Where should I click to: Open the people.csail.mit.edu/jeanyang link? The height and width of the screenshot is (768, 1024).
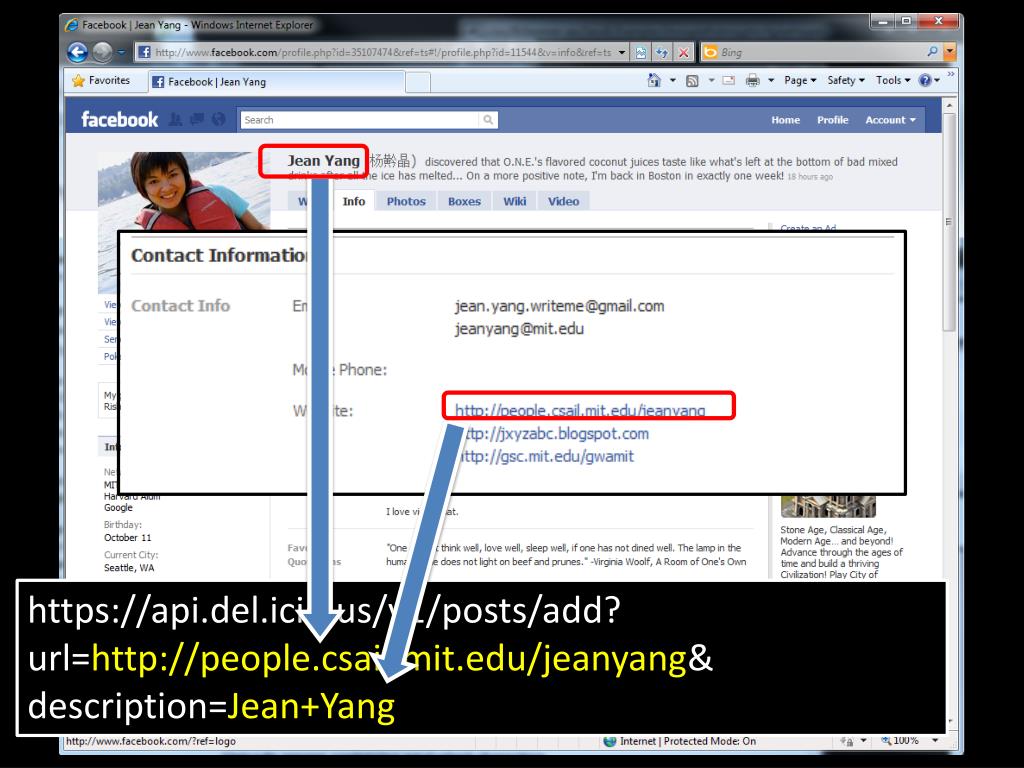580,410
